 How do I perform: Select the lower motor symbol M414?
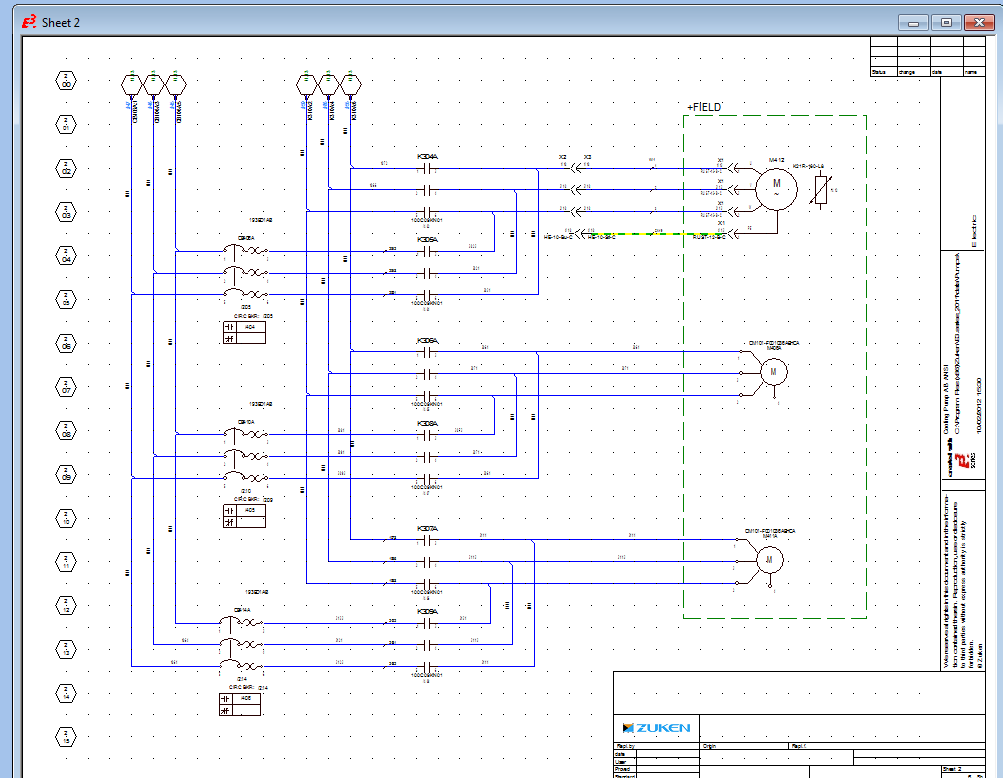pos(769,559)
